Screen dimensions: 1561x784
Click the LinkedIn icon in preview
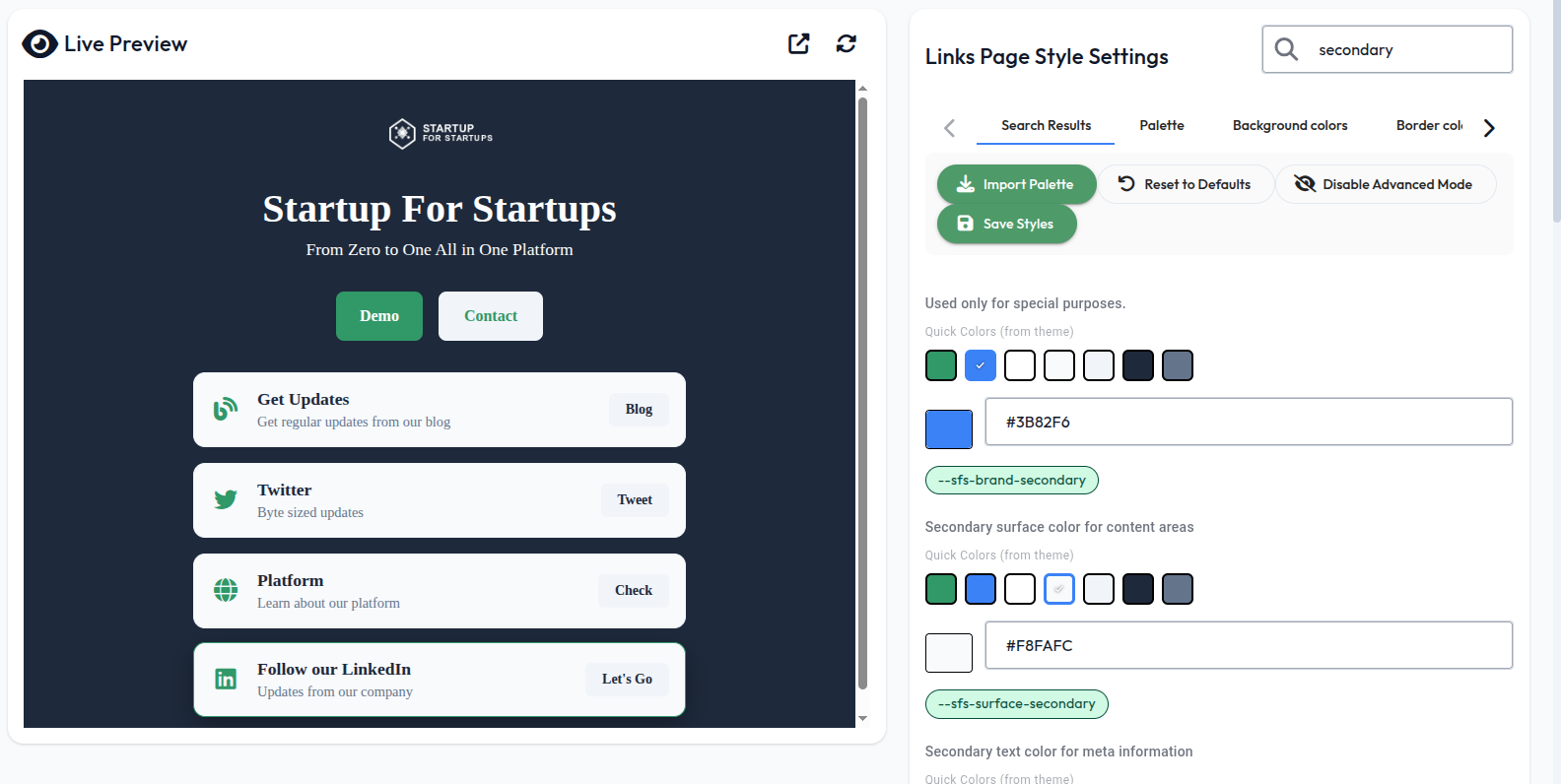coord(226,679)
